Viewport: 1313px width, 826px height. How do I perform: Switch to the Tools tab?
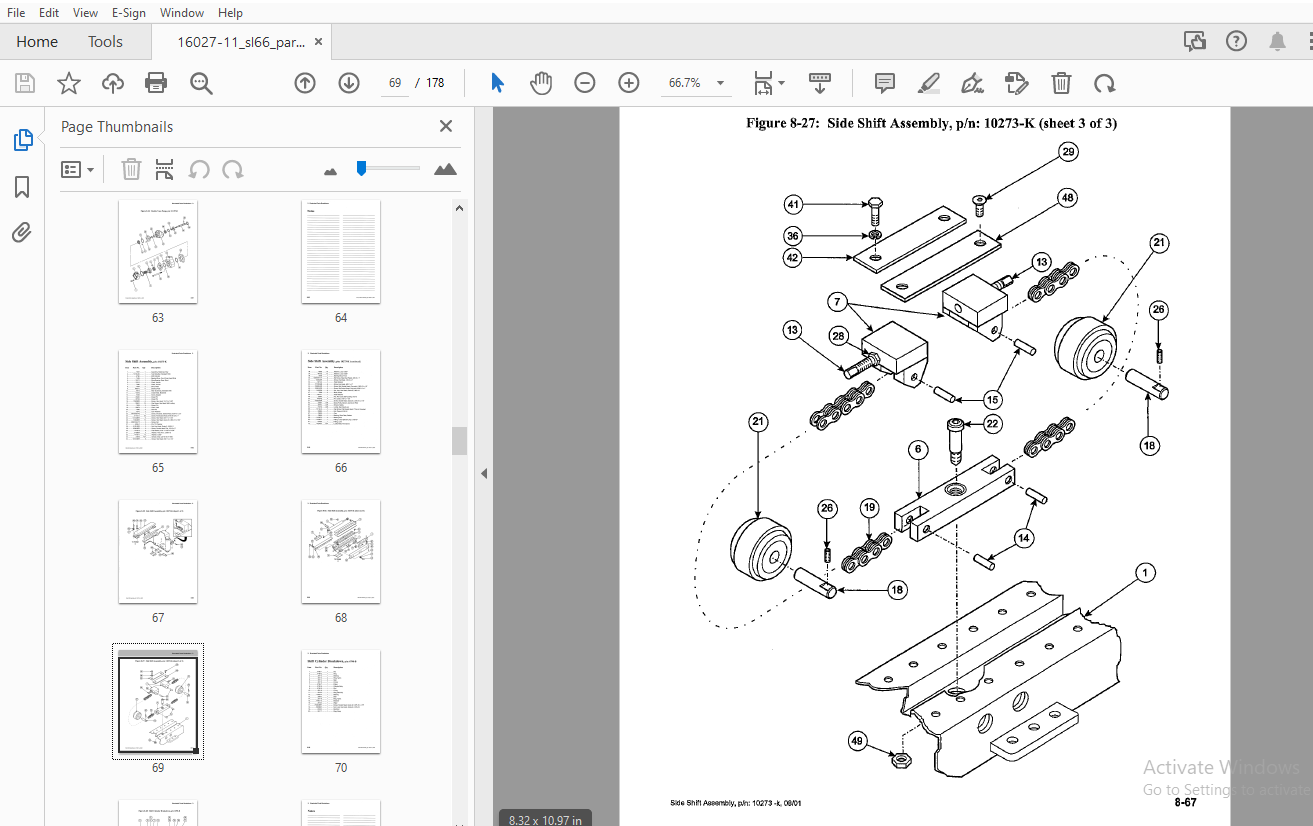click(x=105, y=41)
